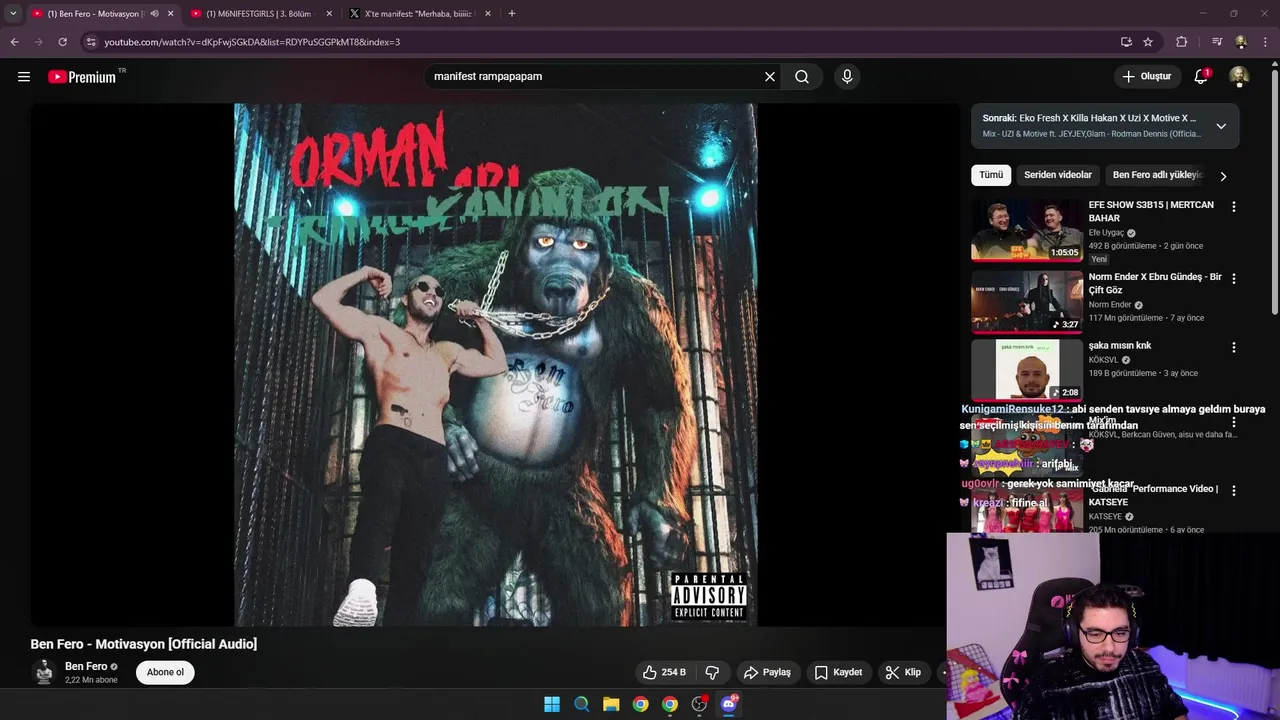Select the Seriden videolar filter chip
The height and width of the screenshot is (720, 1280).
1057,175
